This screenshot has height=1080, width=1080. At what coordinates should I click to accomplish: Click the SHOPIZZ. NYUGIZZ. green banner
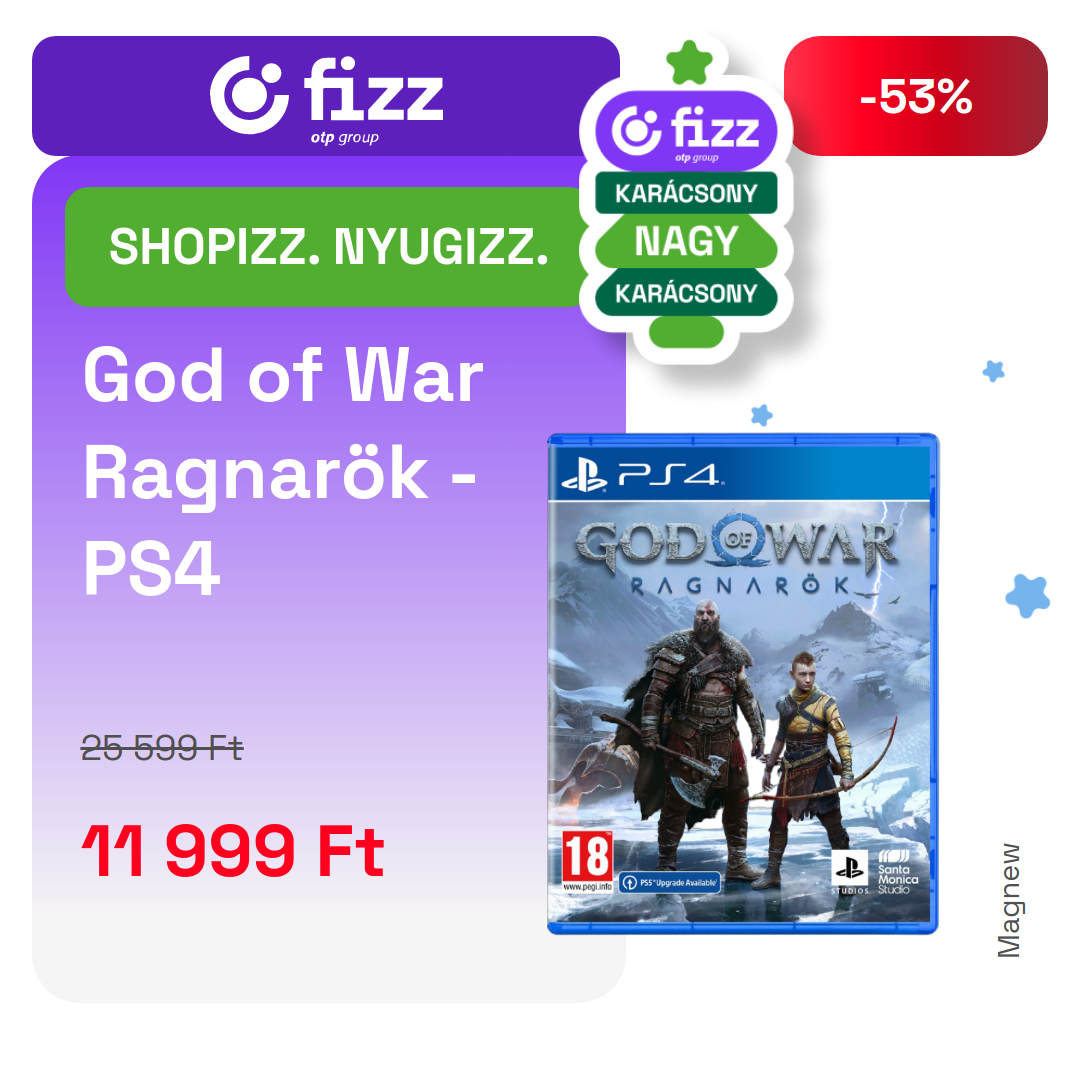(328, 247)
